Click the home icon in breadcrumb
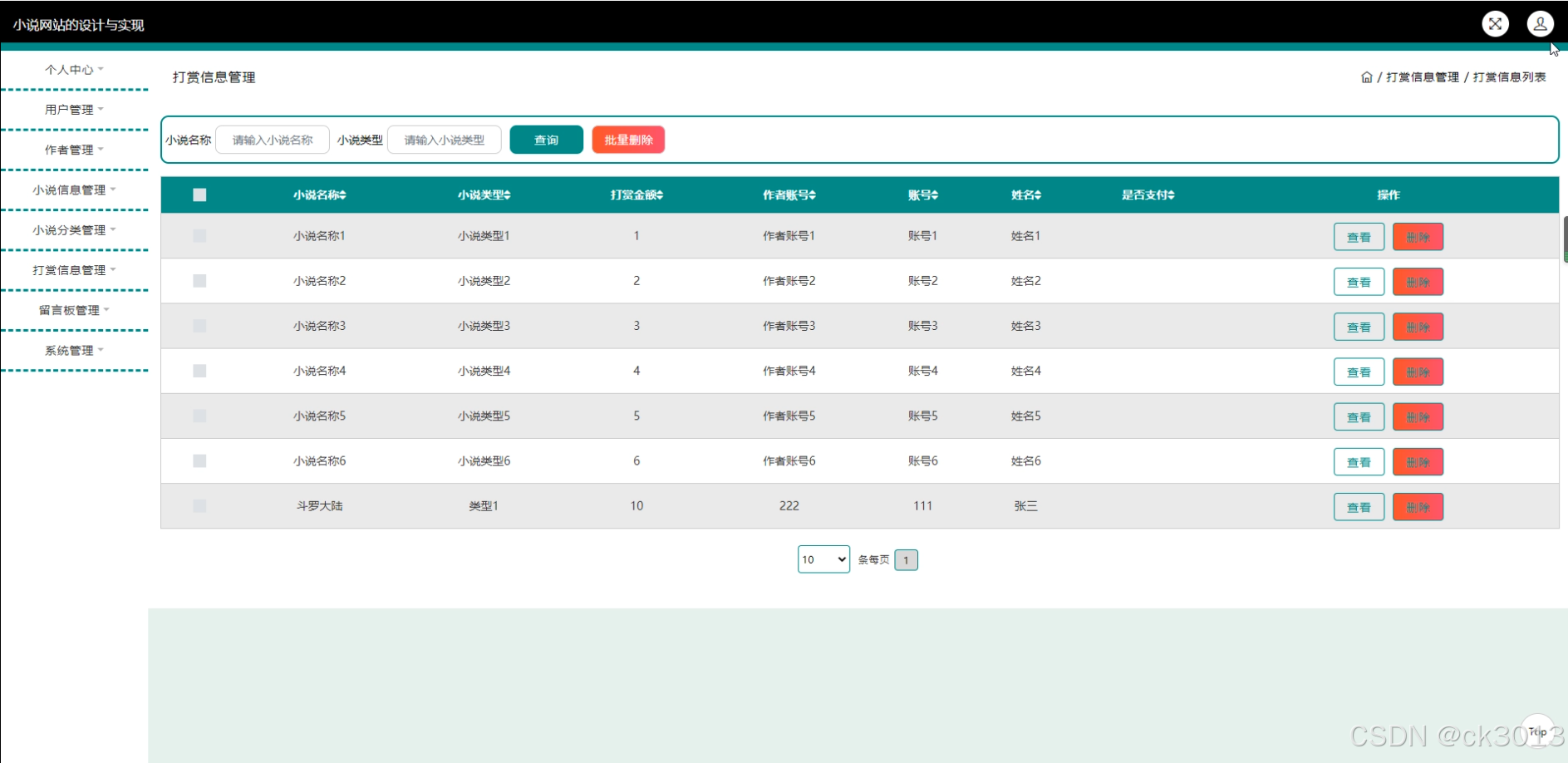 pyautogui.click(x=1367, y=77)
